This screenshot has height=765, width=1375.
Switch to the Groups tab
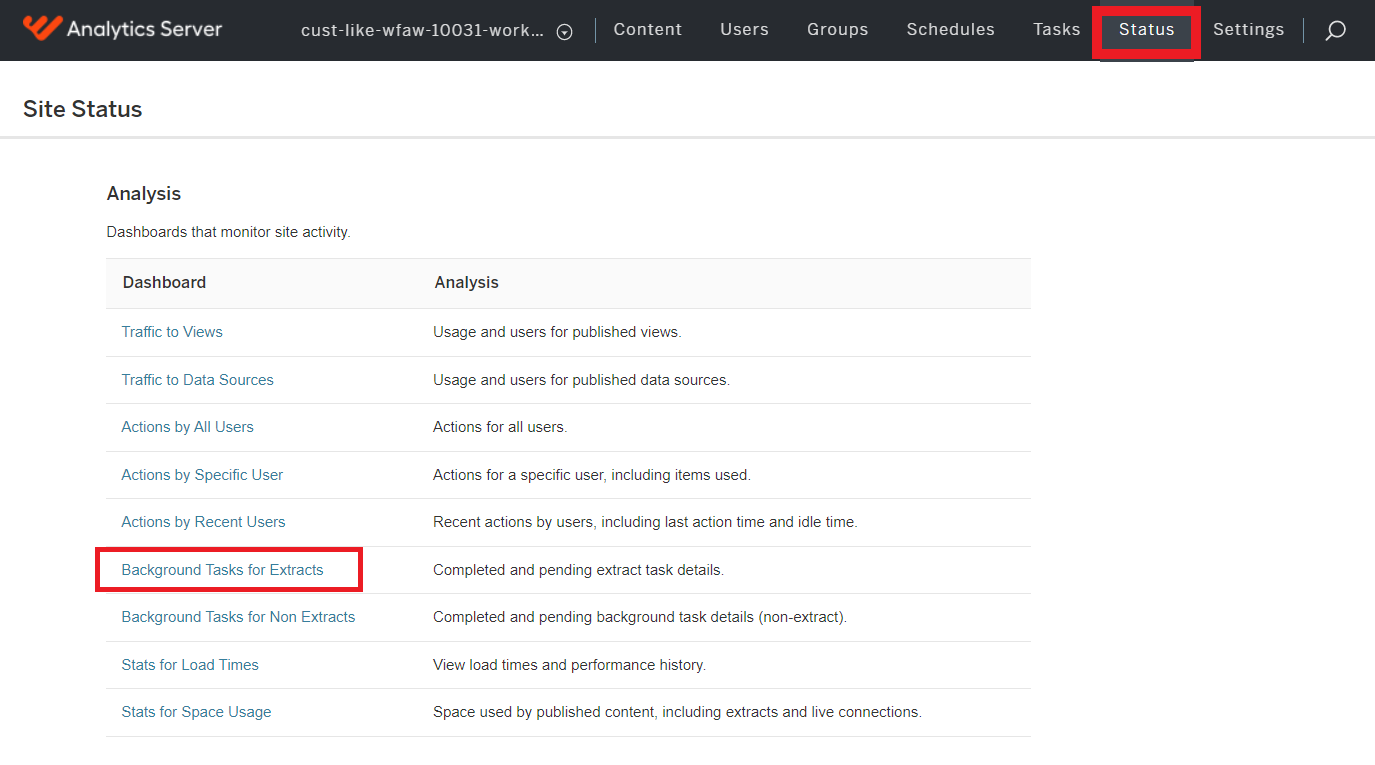point(838,30)
